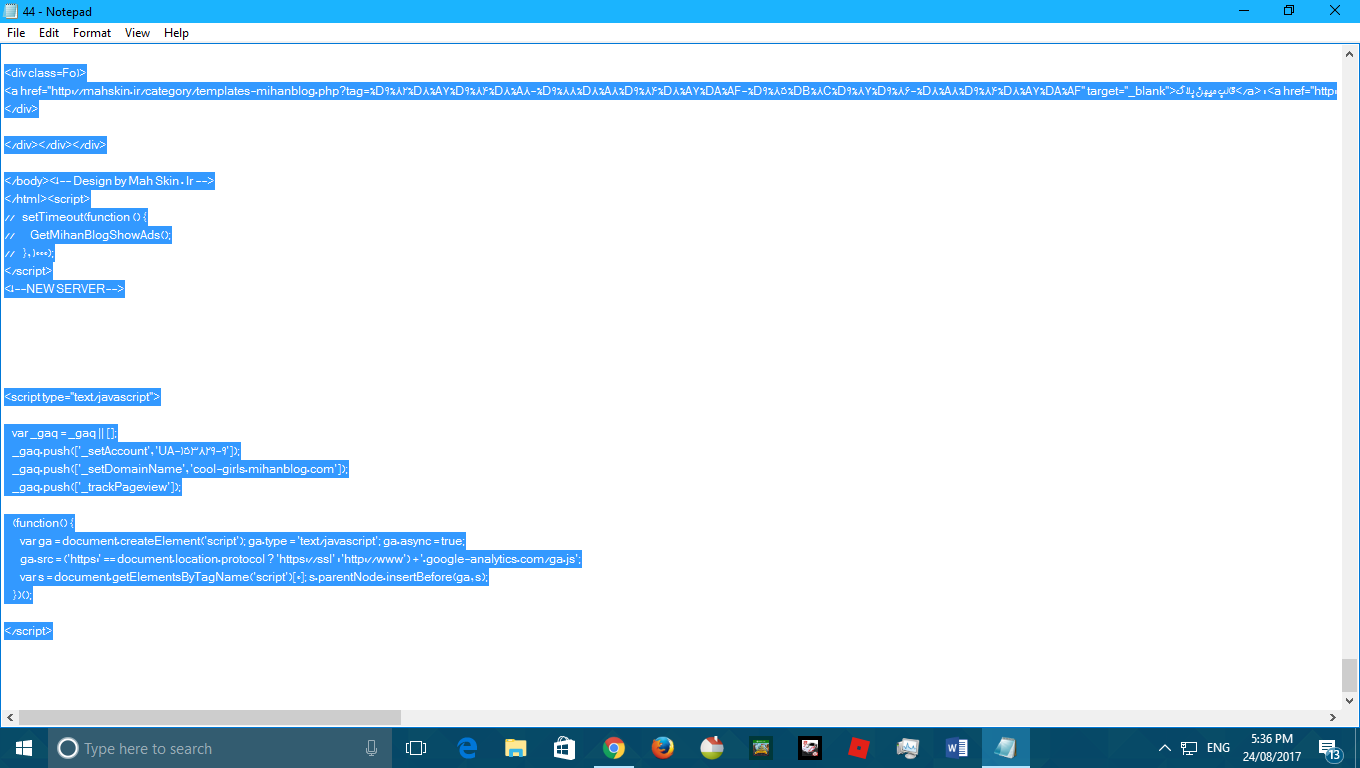
Task: Click the 'Type here to search' box
Action: (220, 748)
